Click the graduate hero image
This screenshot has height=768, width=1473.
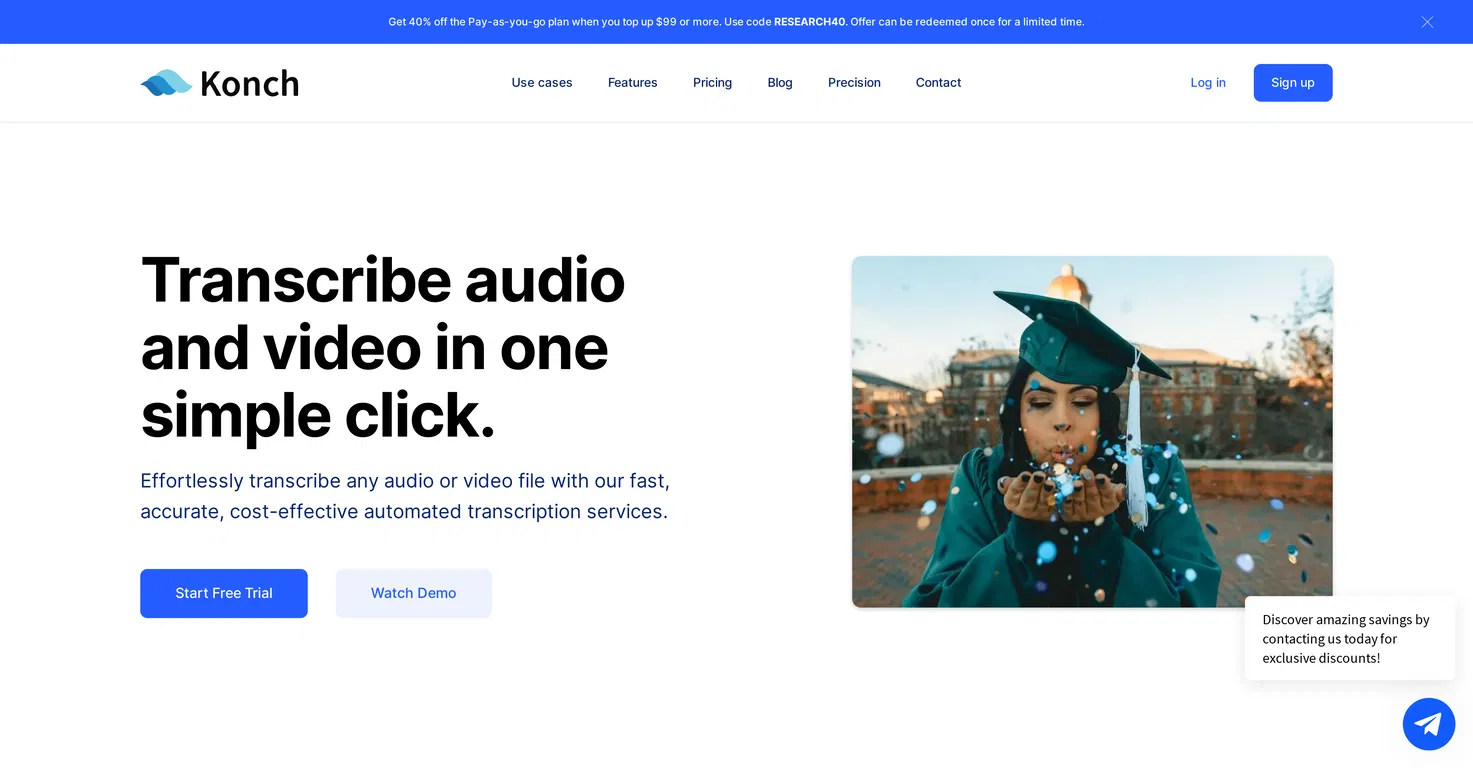point(1092,432)
